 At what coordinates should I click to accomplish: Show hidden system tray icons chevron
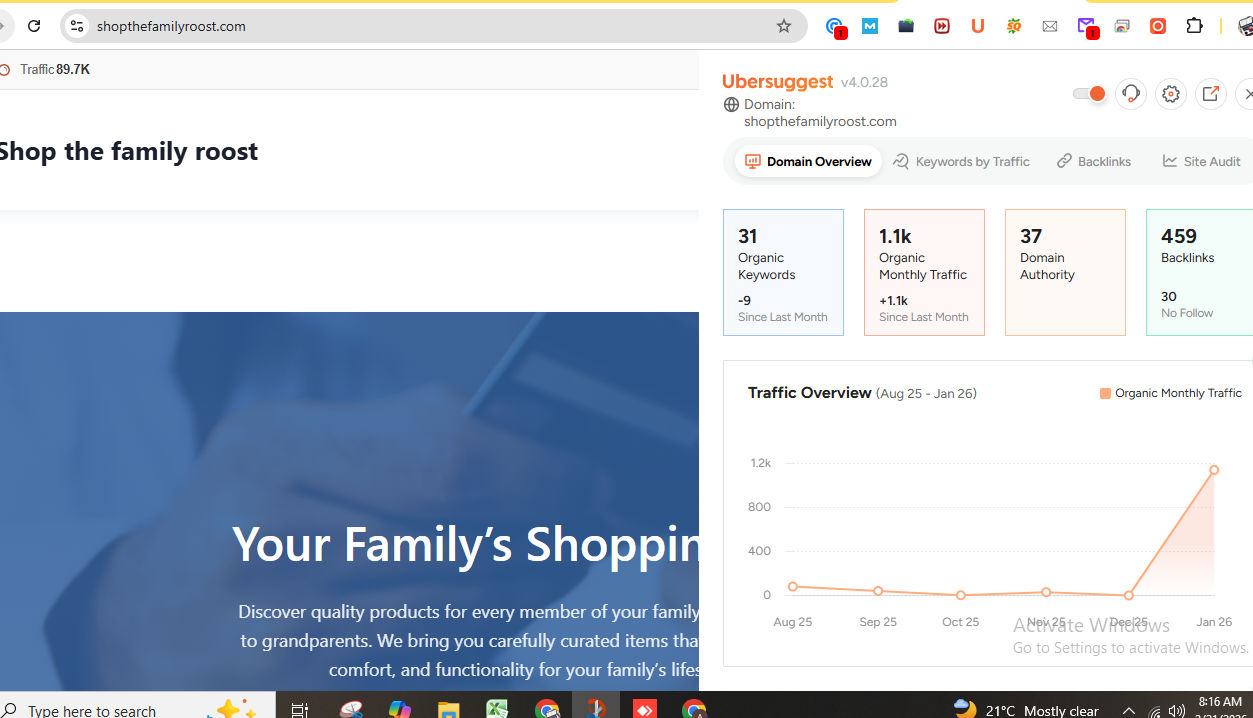[x=1129, y=711]
